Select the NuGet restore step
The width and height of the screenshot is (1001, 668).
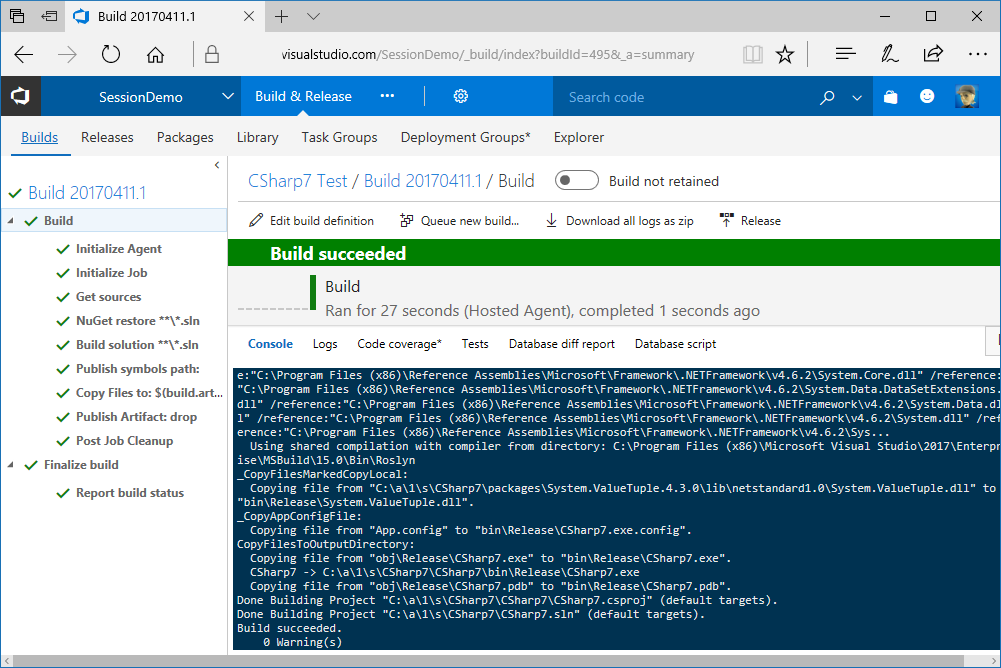point(138,321)
